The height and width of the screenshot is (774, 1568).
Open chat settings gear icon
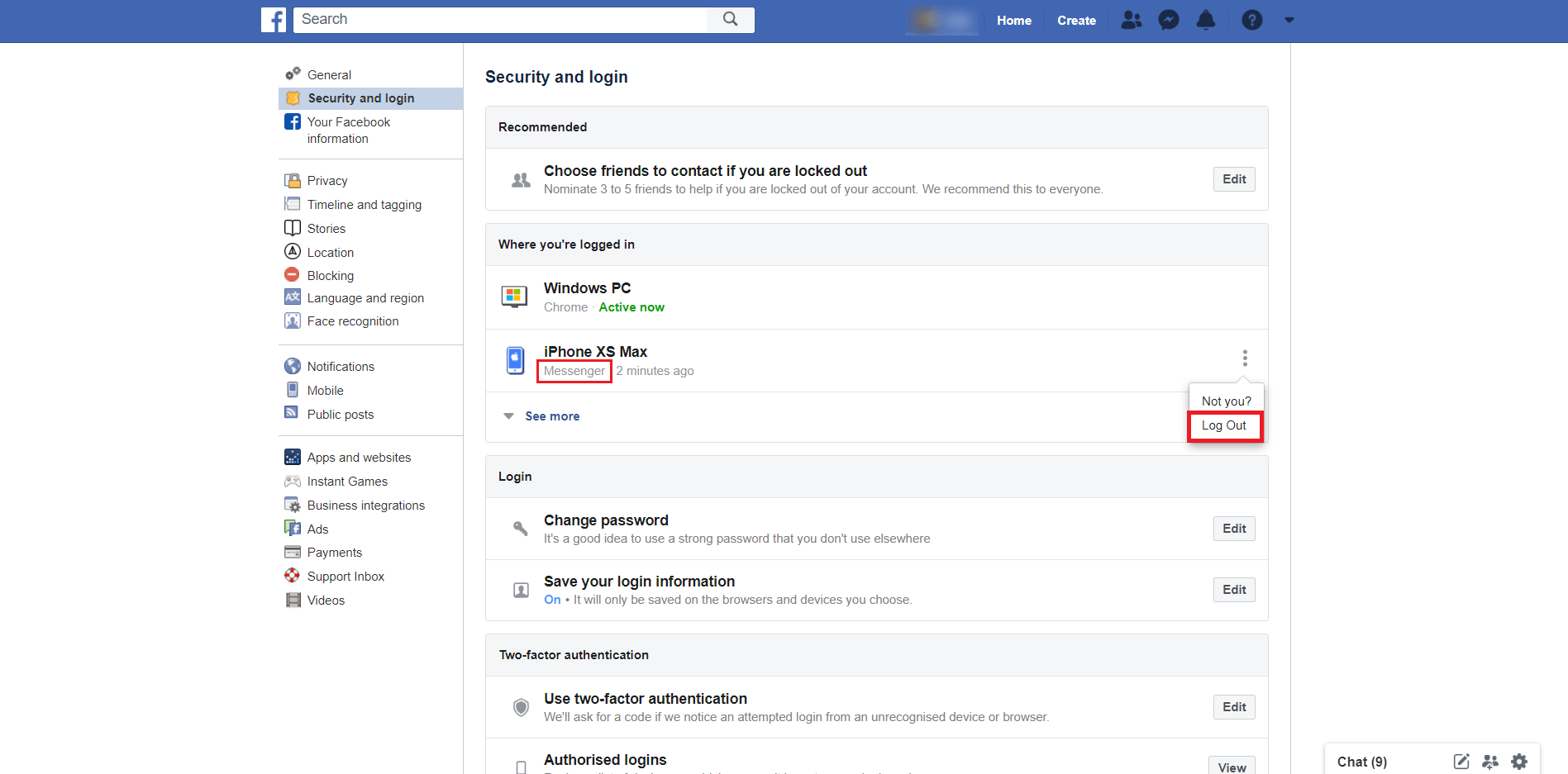pos(1519,762)
